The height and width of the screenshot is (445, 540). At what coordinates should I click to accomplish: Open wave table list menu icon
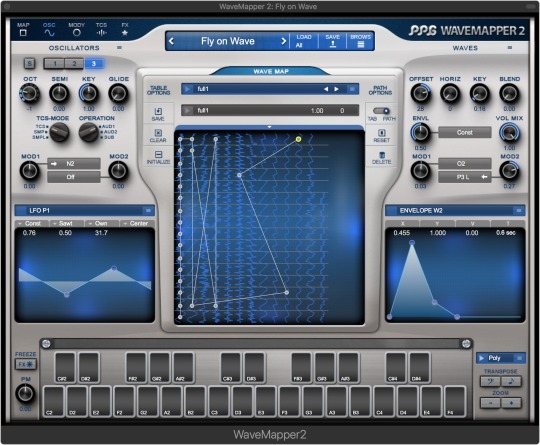352,89
